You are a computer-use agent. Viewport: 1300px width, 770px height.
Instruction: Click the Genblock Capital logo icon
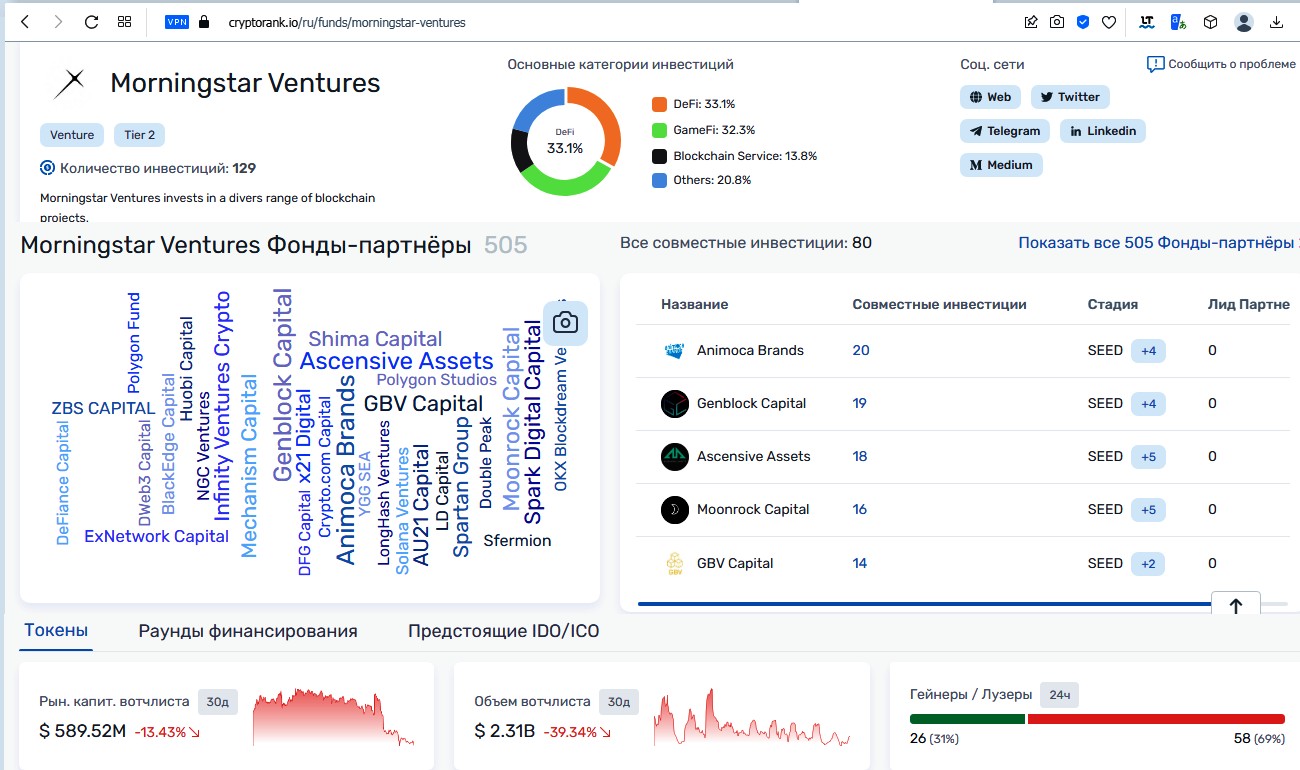(675, 404)
